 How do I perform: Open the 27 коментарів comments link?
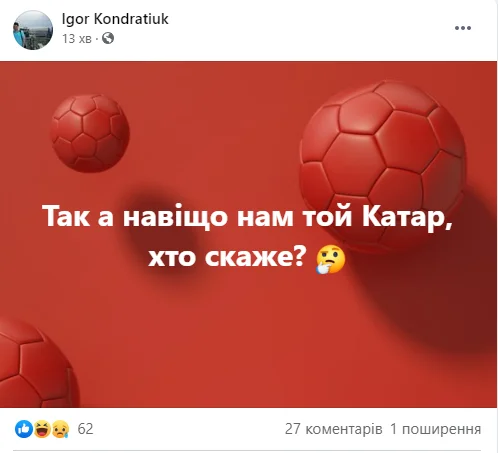point(333,429)
